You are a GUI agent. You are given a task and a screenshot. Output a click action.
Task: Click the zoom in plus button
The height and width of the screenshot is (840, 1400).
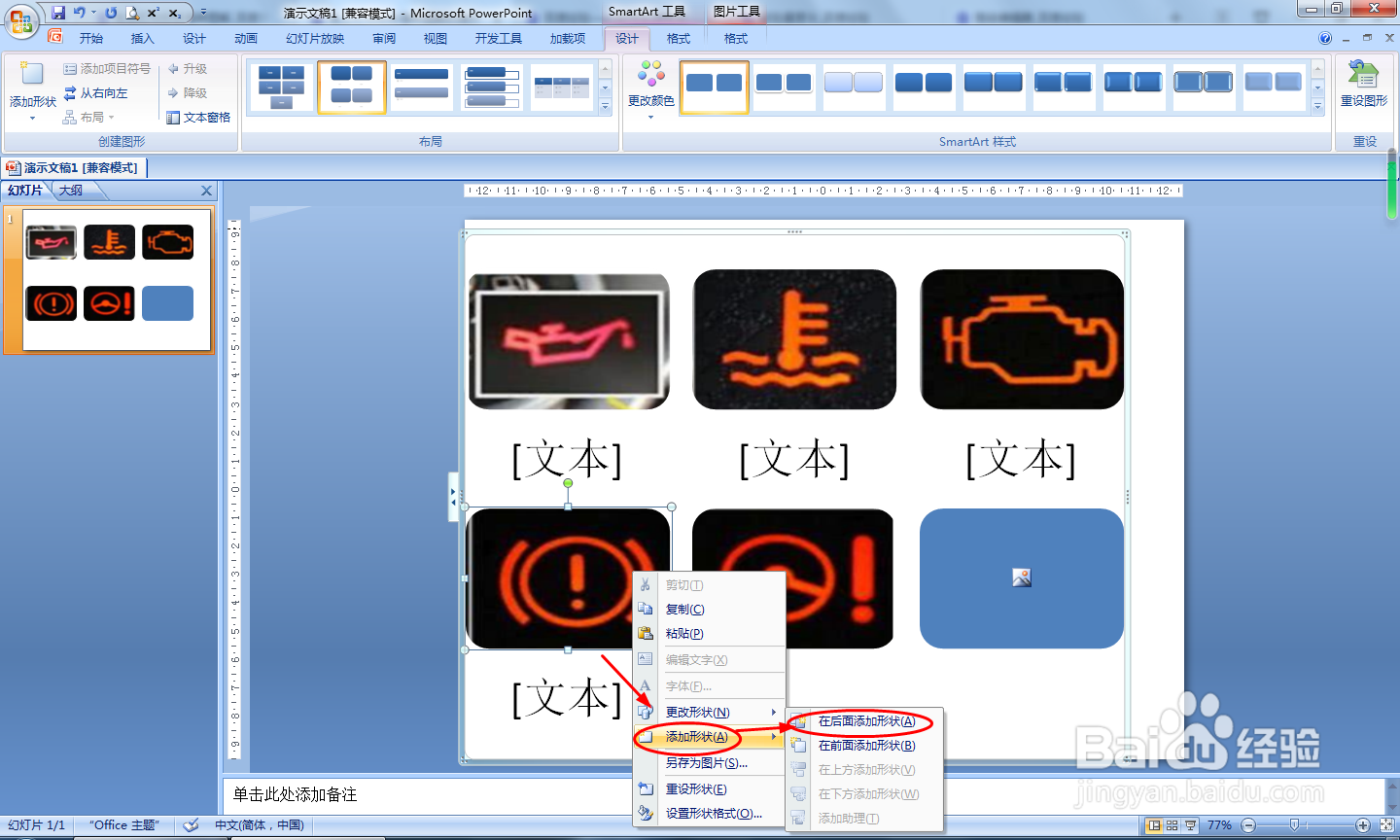[x=1363, y=825]
